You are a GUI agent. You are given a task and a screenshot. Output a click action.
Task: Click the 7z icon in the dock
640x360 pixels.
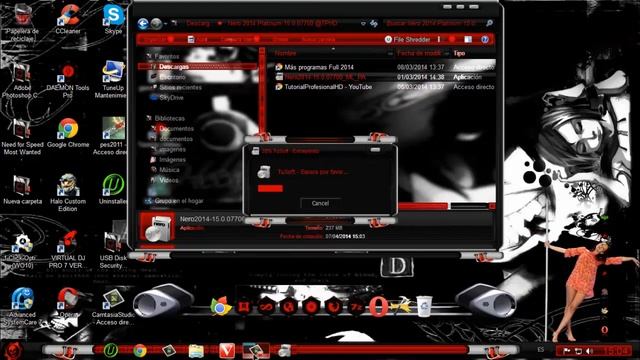(x=356, y=307)
